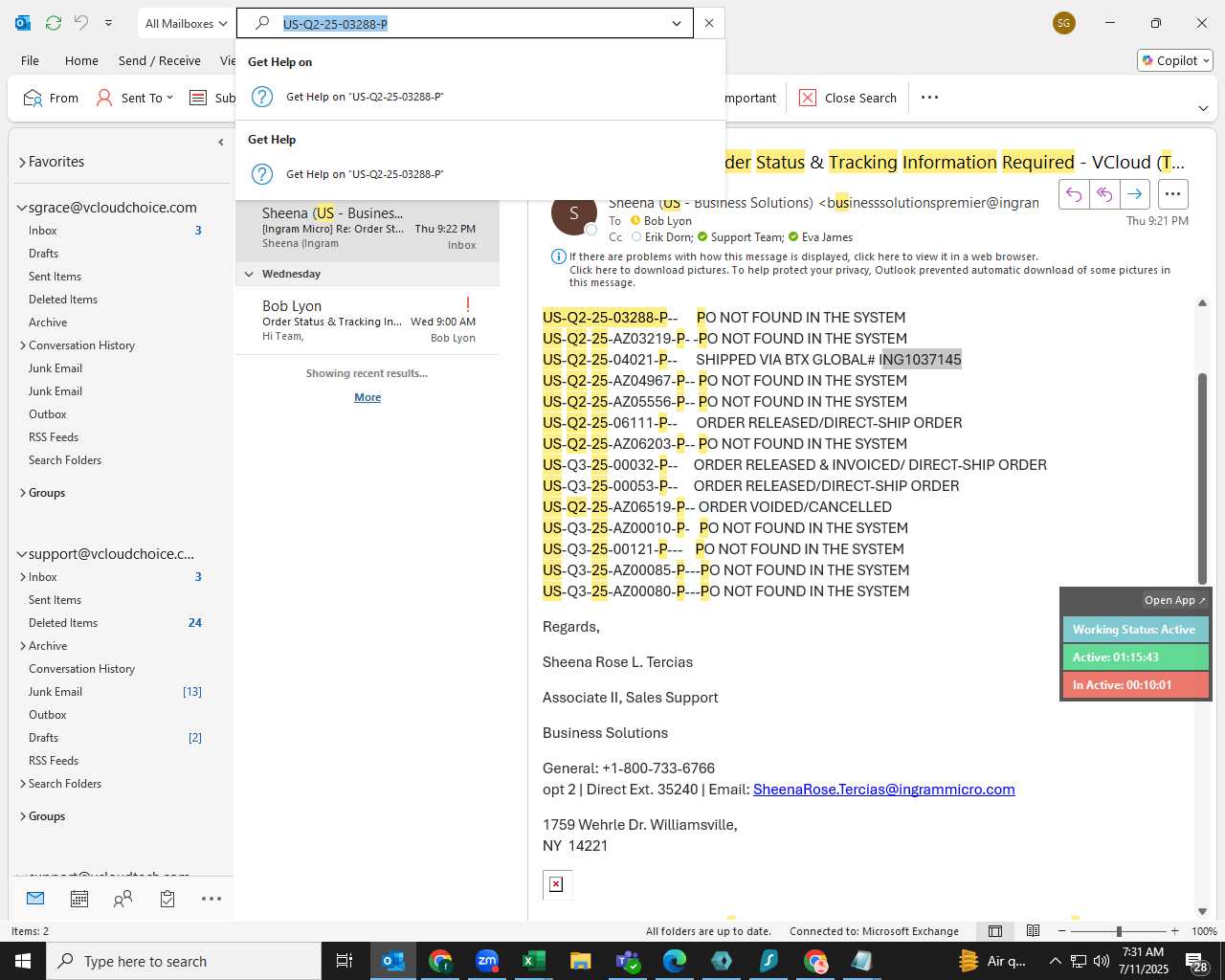Open Microsoft Teams from the taskbar
The image size is (1225, 980).
click(x=627, y=961)
